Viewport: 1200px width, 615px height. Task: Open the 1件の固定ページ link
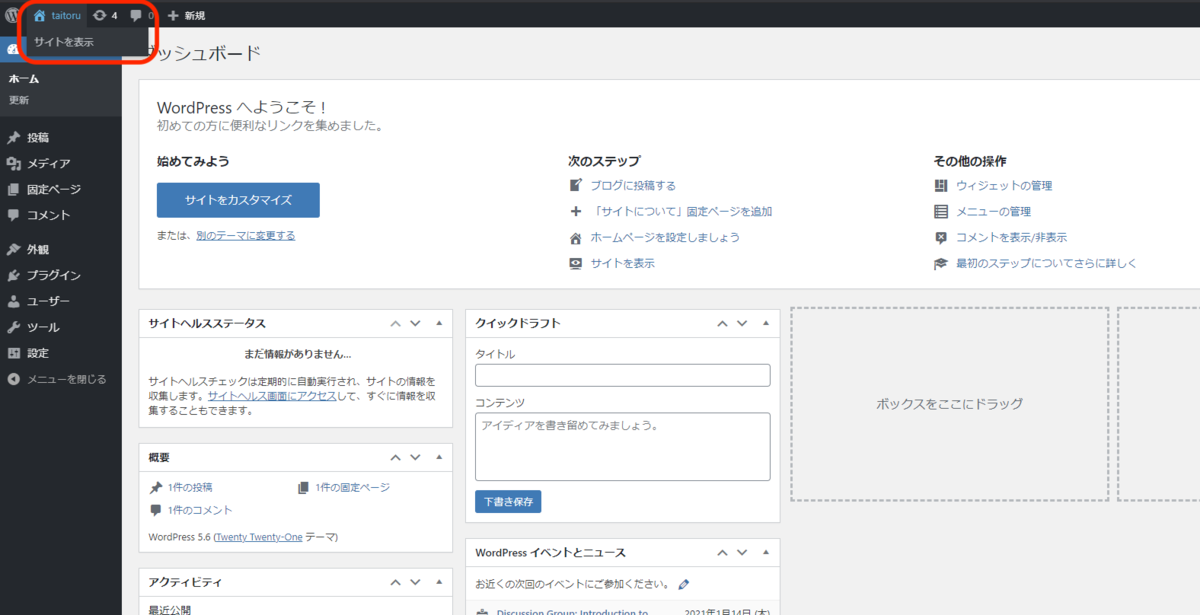point(352,487)
